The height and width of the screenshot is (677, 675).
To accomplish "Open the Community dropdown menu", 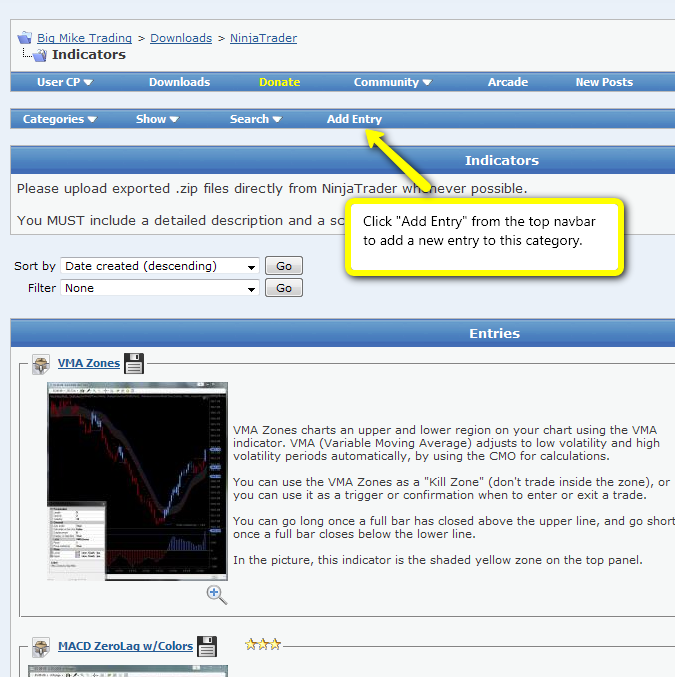I will point(393,82).
